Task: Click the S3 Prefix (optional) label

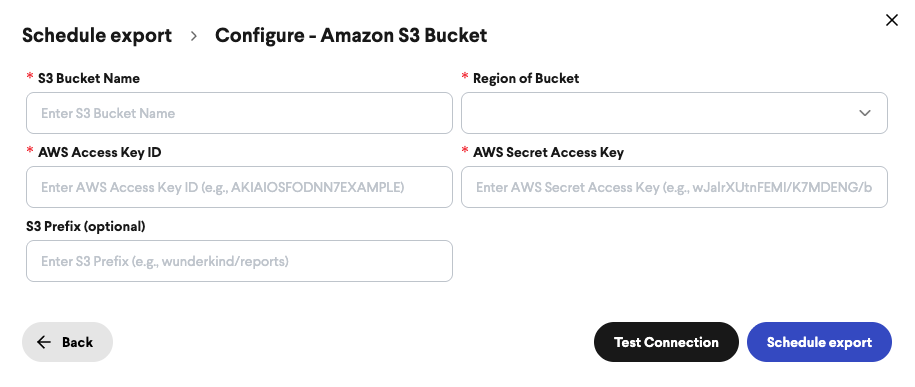Action: (86, 226)
